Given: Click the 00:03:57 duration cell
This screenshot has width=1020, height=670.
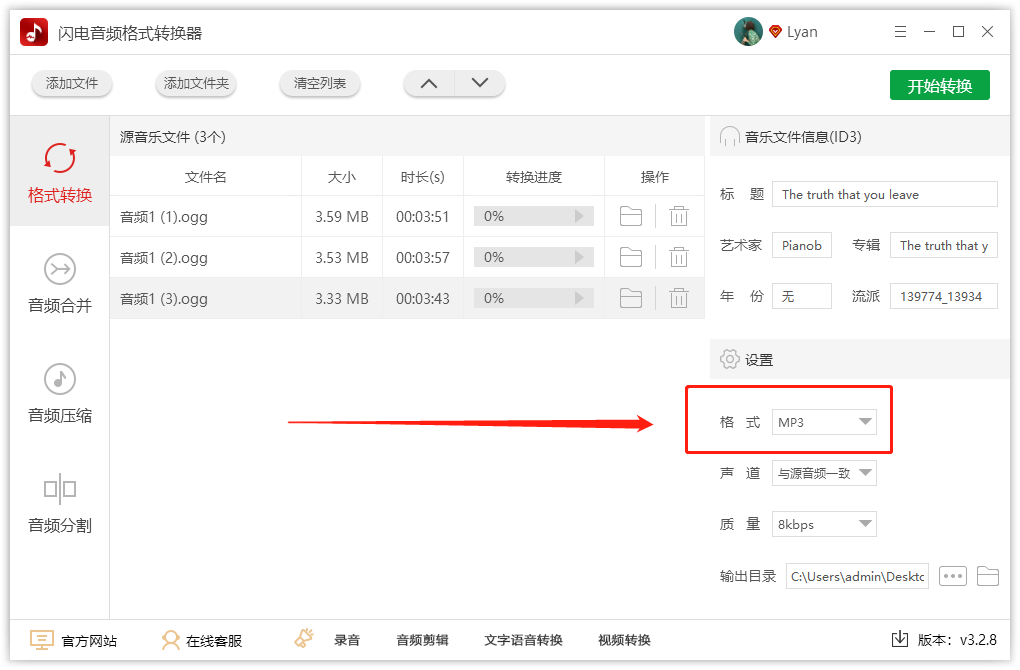Looking at the screenshot, I should tap(423, 258).
